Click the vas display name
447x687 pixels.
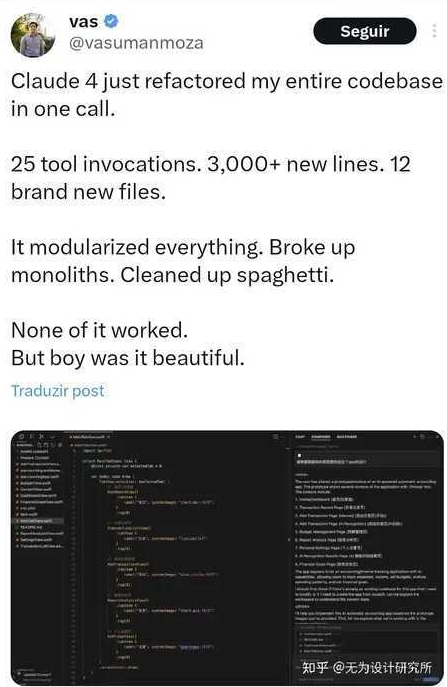point(83,21)
